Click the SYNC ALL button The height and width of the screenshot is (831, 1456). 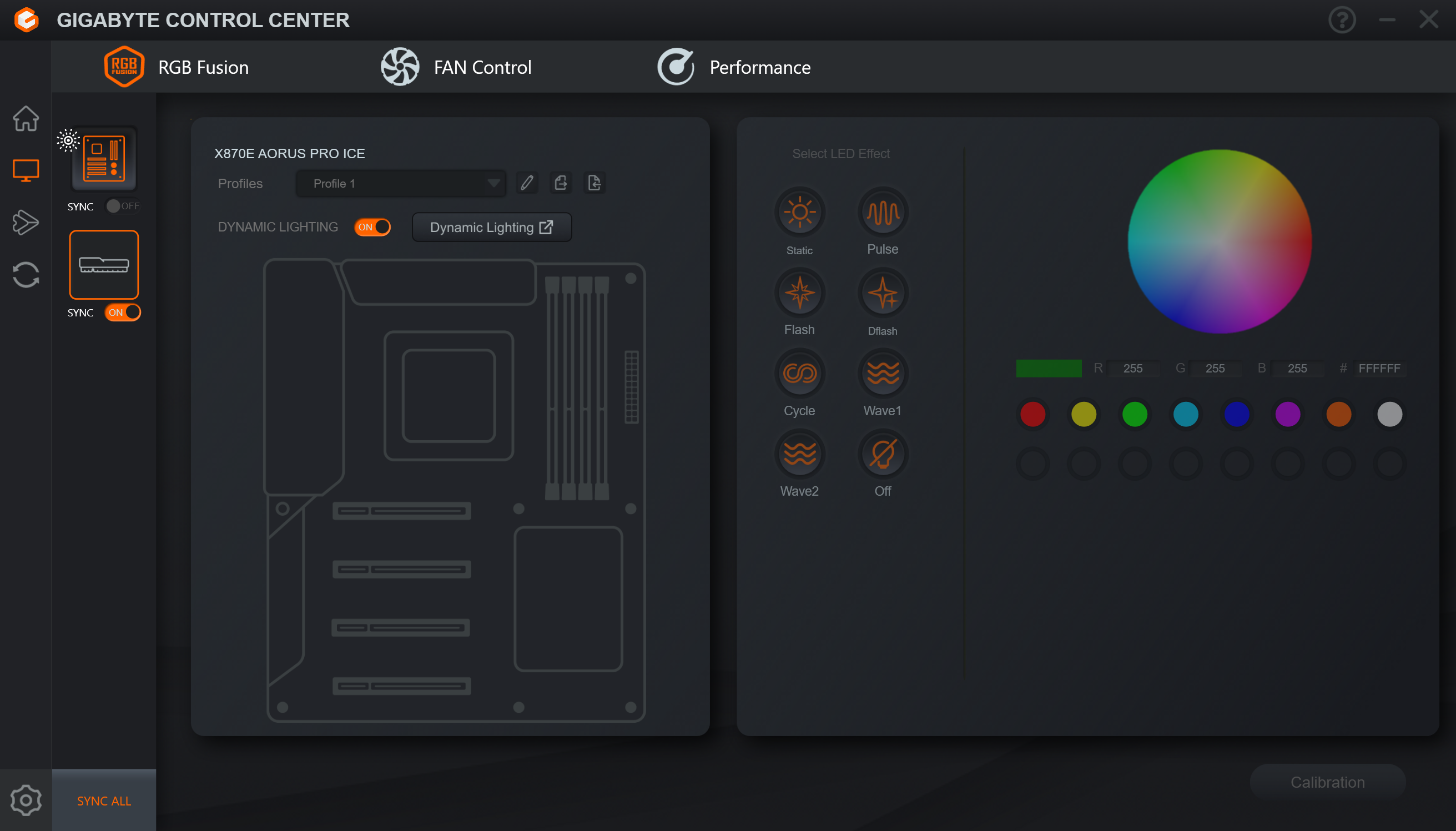104,801
